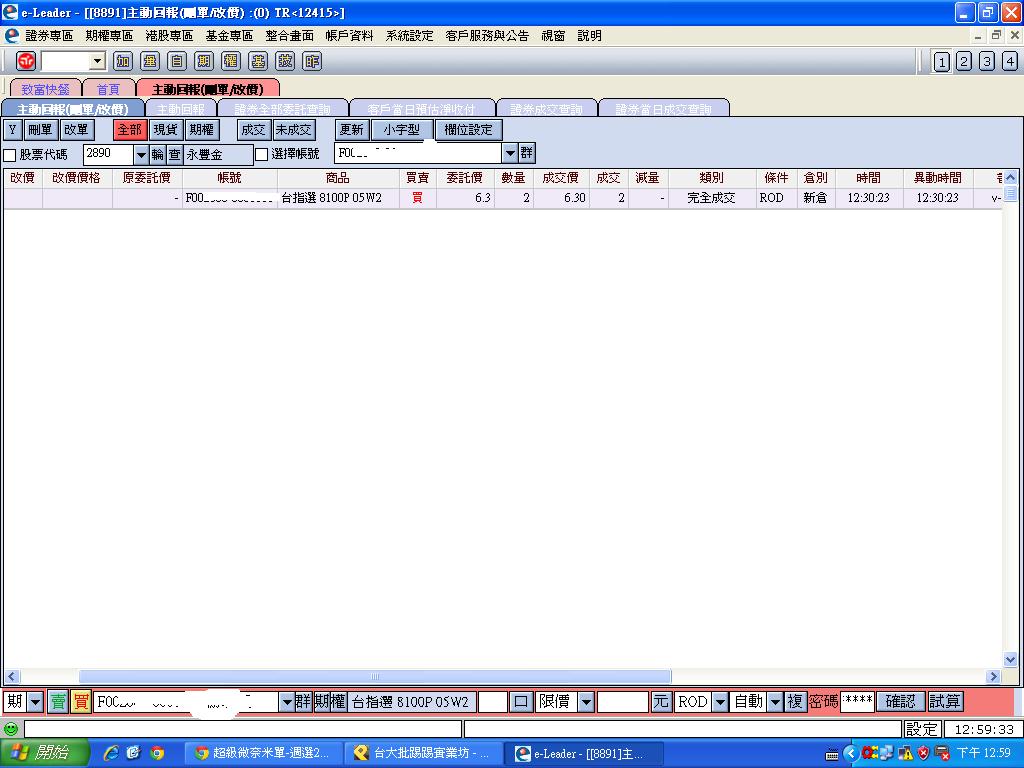
Task: Toggle the 未成交 filter button
Action: tap(294, 130)
